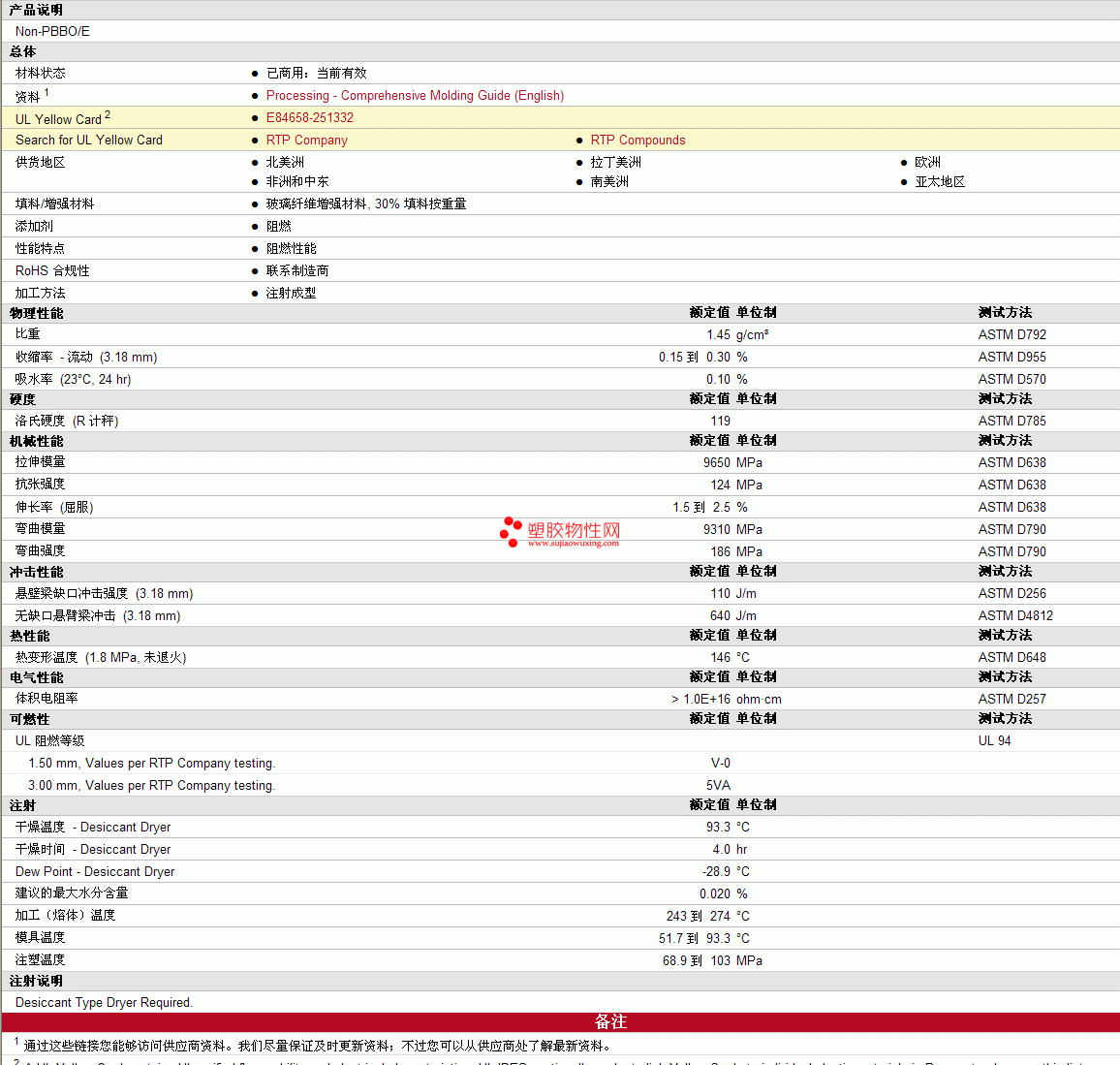1120x1065 pixels.
Task: Click the red '备注' notes banner
Action: tap(560, 1022)
